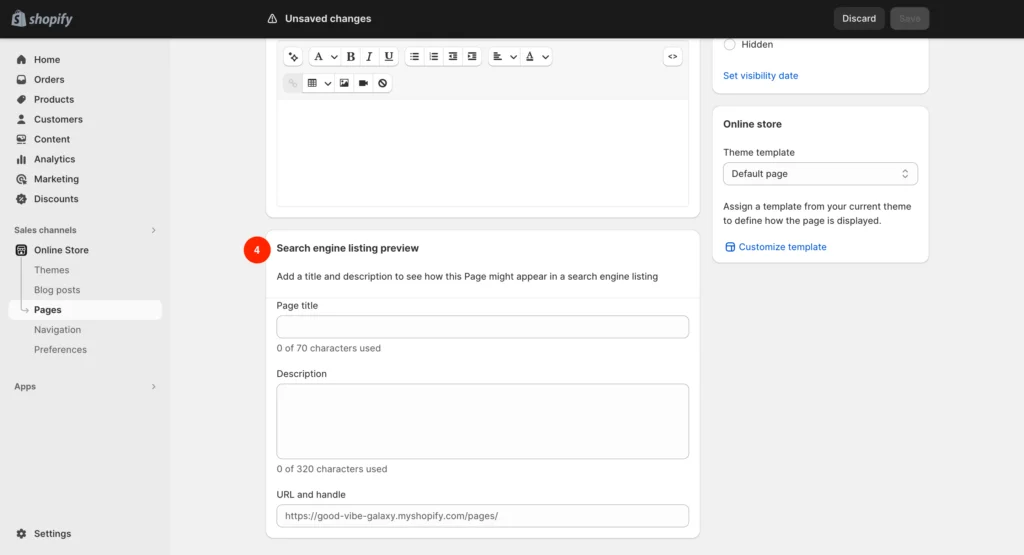
Task: Show HTML code view
Action: [673, 57]
